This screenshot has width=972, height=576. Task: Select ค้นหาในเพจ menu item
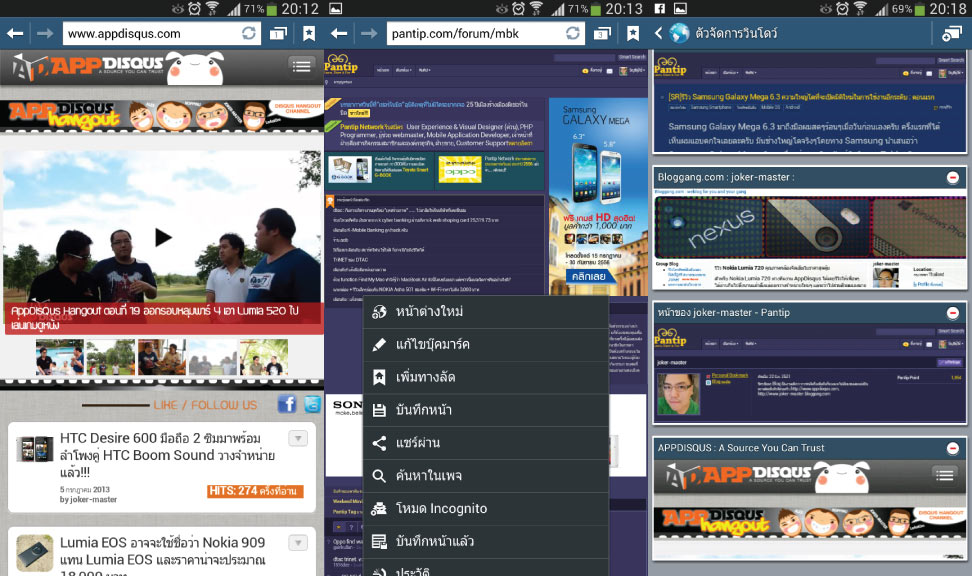[x=485, y=476]
